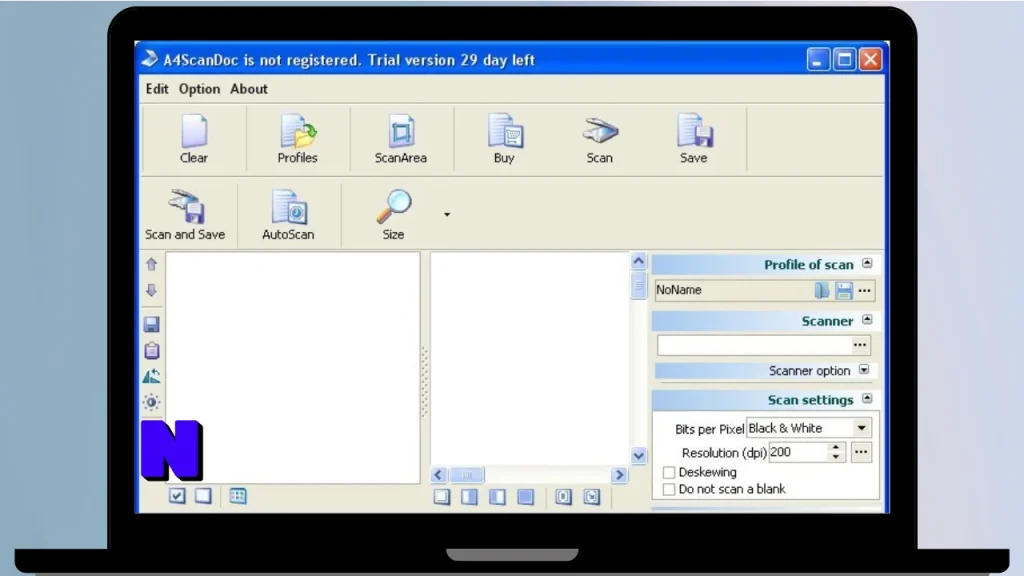
Task: Click the Size magnifier icon
Action: pos(393,215)
